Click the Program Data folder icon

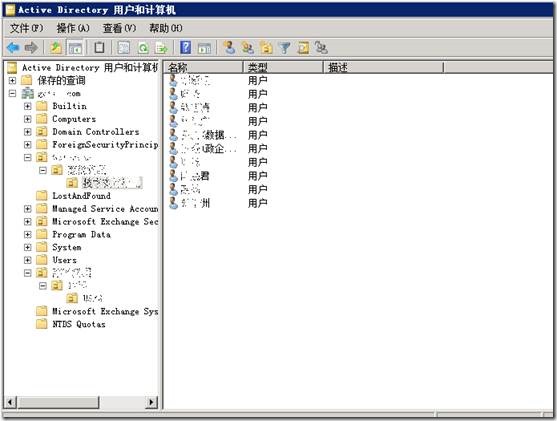pos(42,234)
